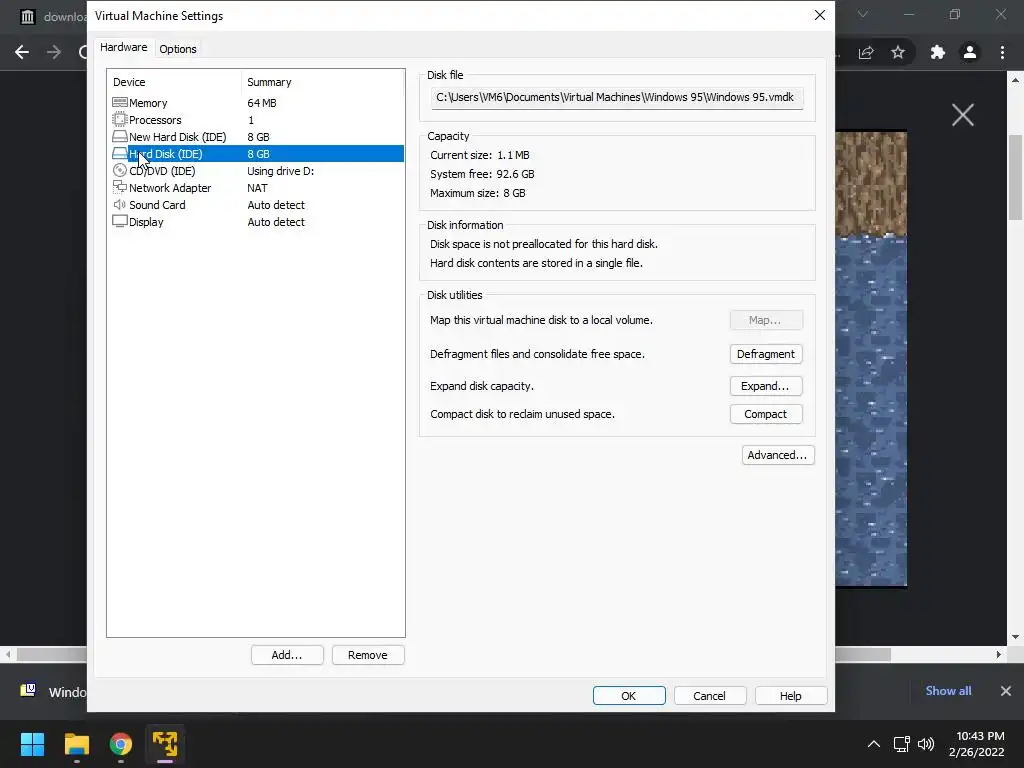Click the VMware Workstation taskbar icon
The height and width of the screenshot is (768, 1024).
click(165, 744)
